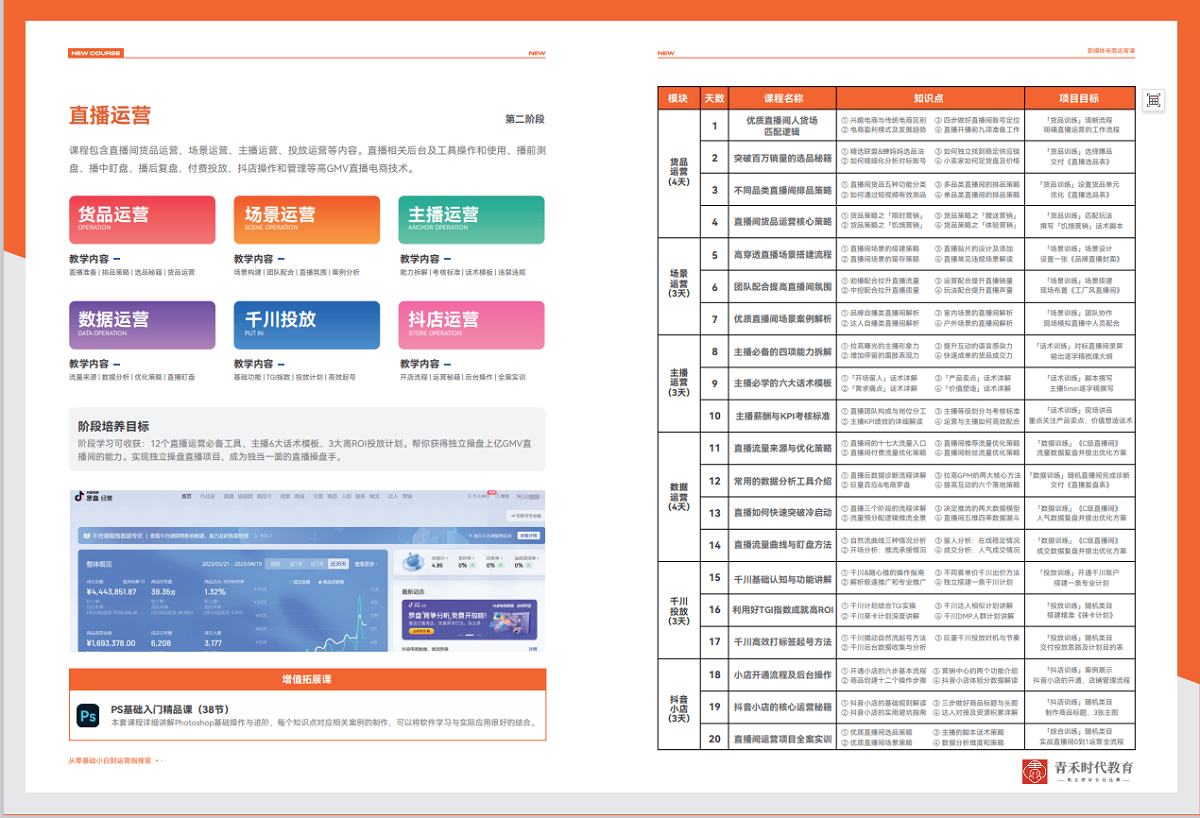Switch to the 首页 tab in the dashboard
This screenshot has height=818, width=1200.
coord(186,496)
